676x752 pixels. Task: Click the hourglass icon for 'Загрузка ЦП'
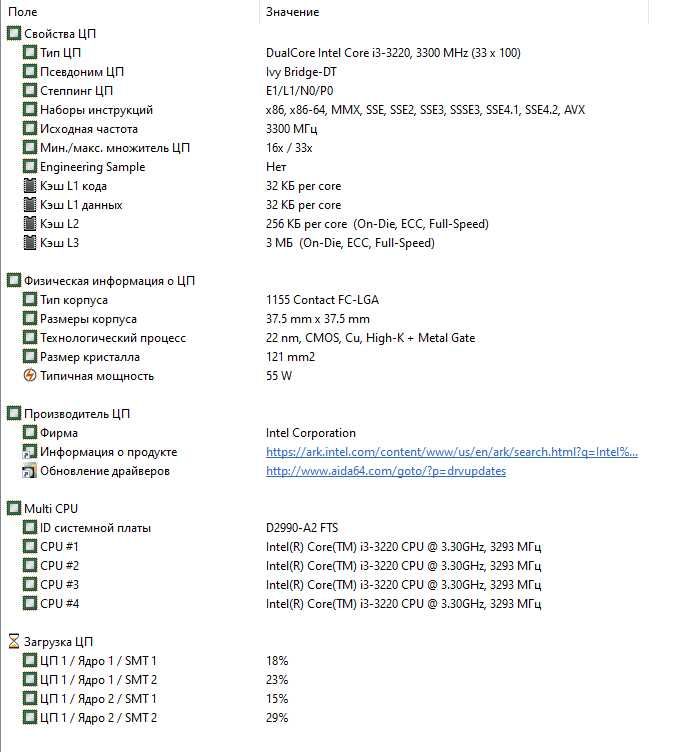click(14, 642)
